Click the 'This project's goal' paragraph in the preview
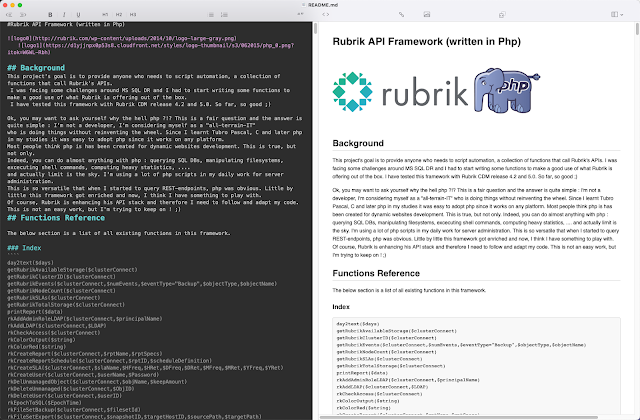 [475, 169]
